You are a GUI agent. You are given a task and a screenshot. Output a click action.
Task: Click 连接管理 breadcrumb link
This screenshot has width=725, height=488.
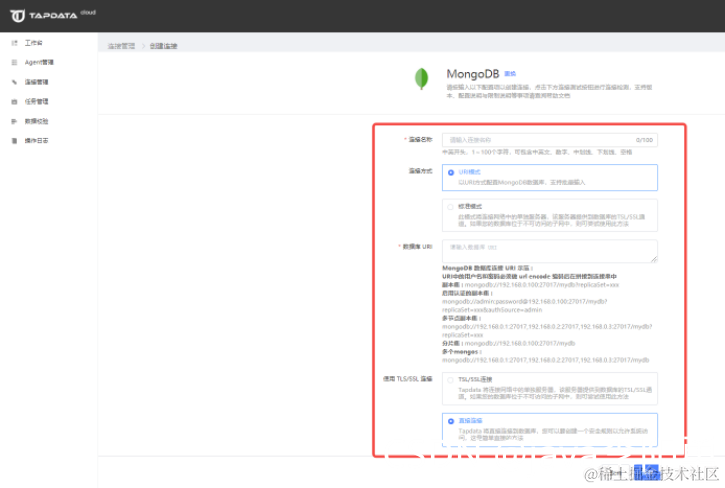click(x=121, y=46)
